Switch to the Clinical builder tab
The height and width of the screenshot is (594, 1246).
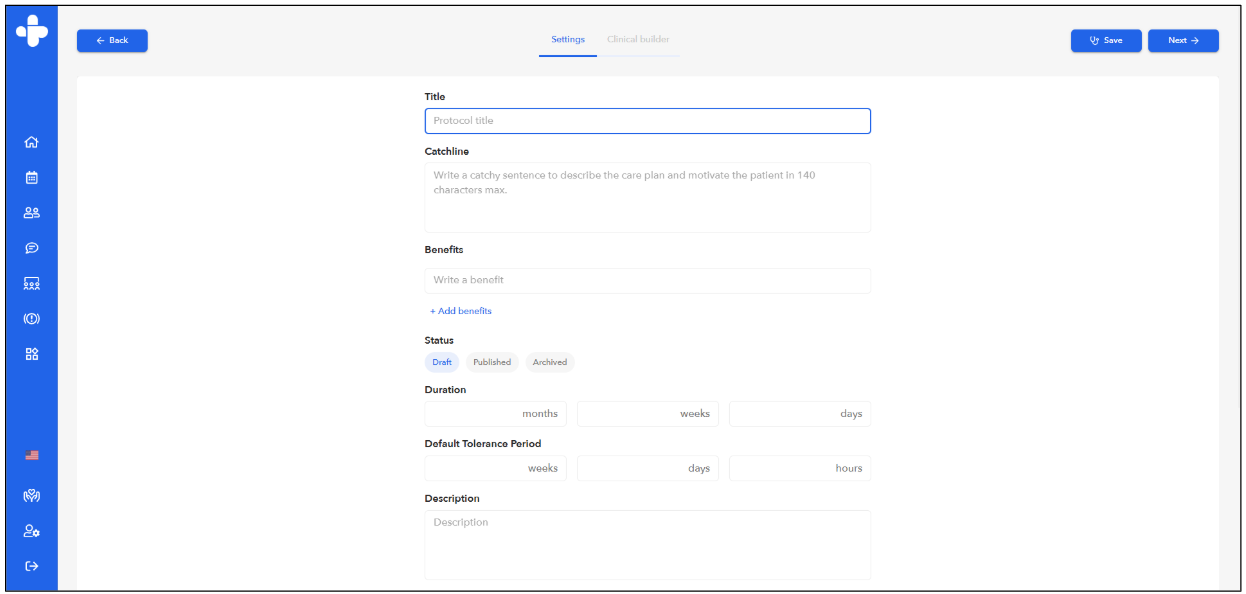click(638, 40)
